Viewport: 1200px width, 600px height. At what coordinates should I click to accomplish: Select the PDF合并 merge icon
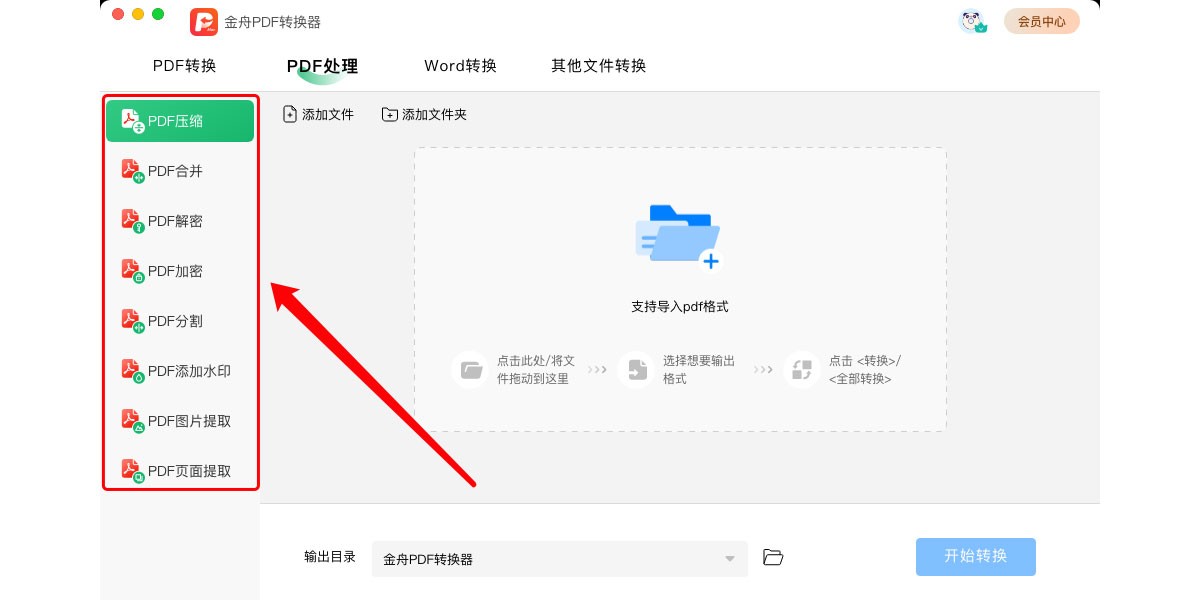132,171
